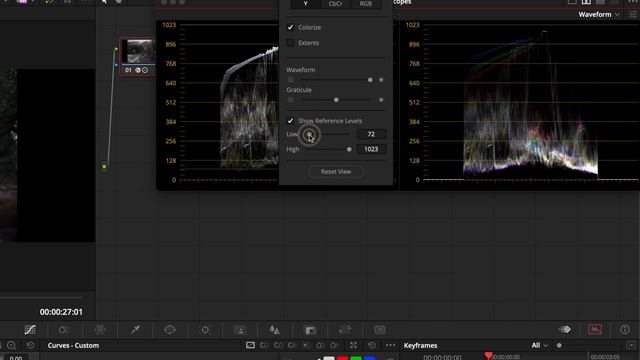Toggle the Colorize checkbox
The width and height of the screenshot is (640, 360).
pos(290,27)
